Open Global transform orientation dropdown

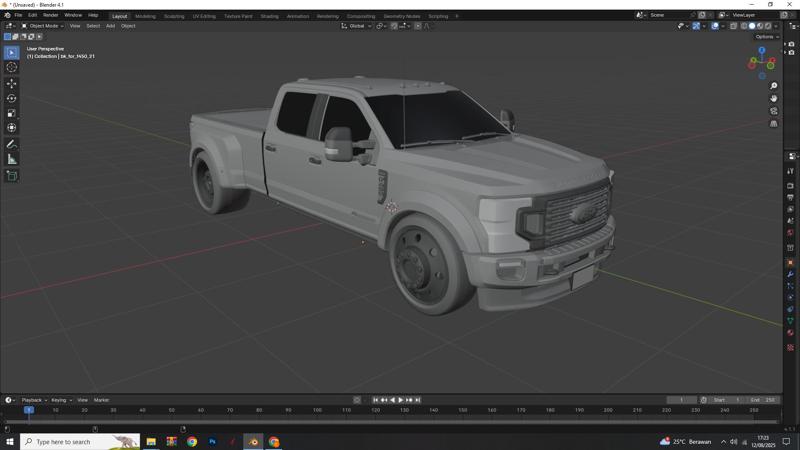(356, 26)
